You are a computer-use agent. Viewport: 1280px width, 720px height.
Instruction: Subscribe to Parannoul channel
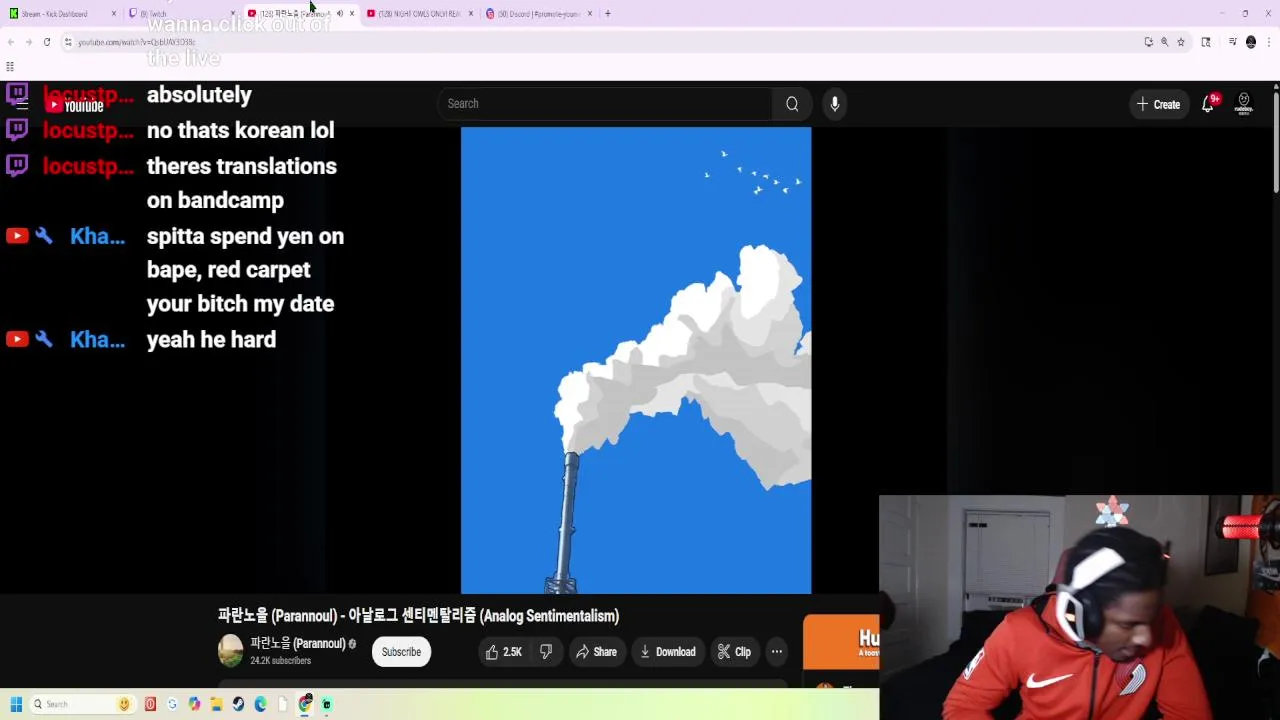pos(401,652)
